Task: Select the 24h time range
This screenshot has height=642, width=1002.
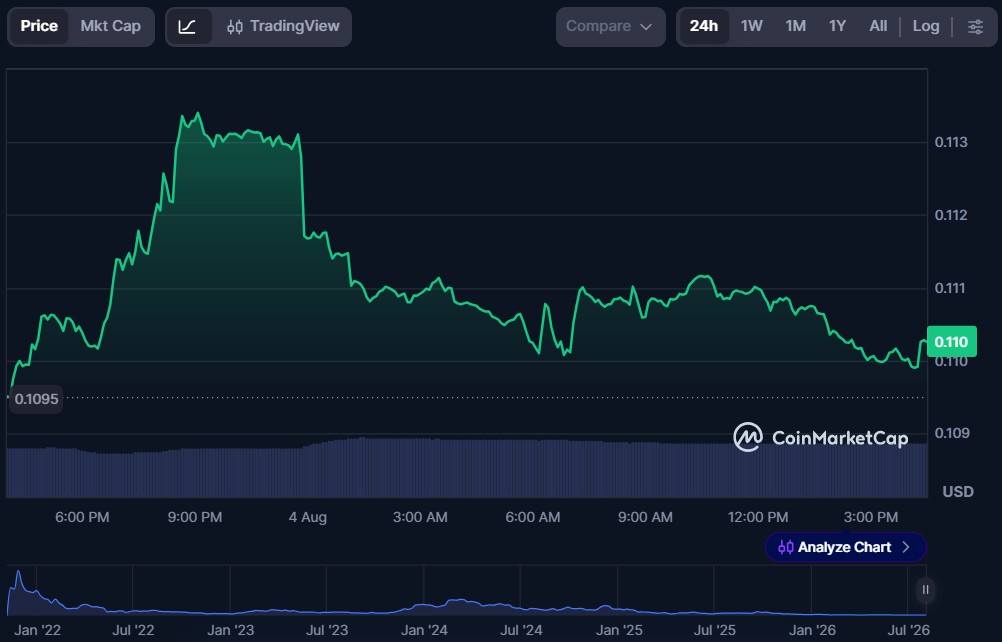Action: pos(704,26)
